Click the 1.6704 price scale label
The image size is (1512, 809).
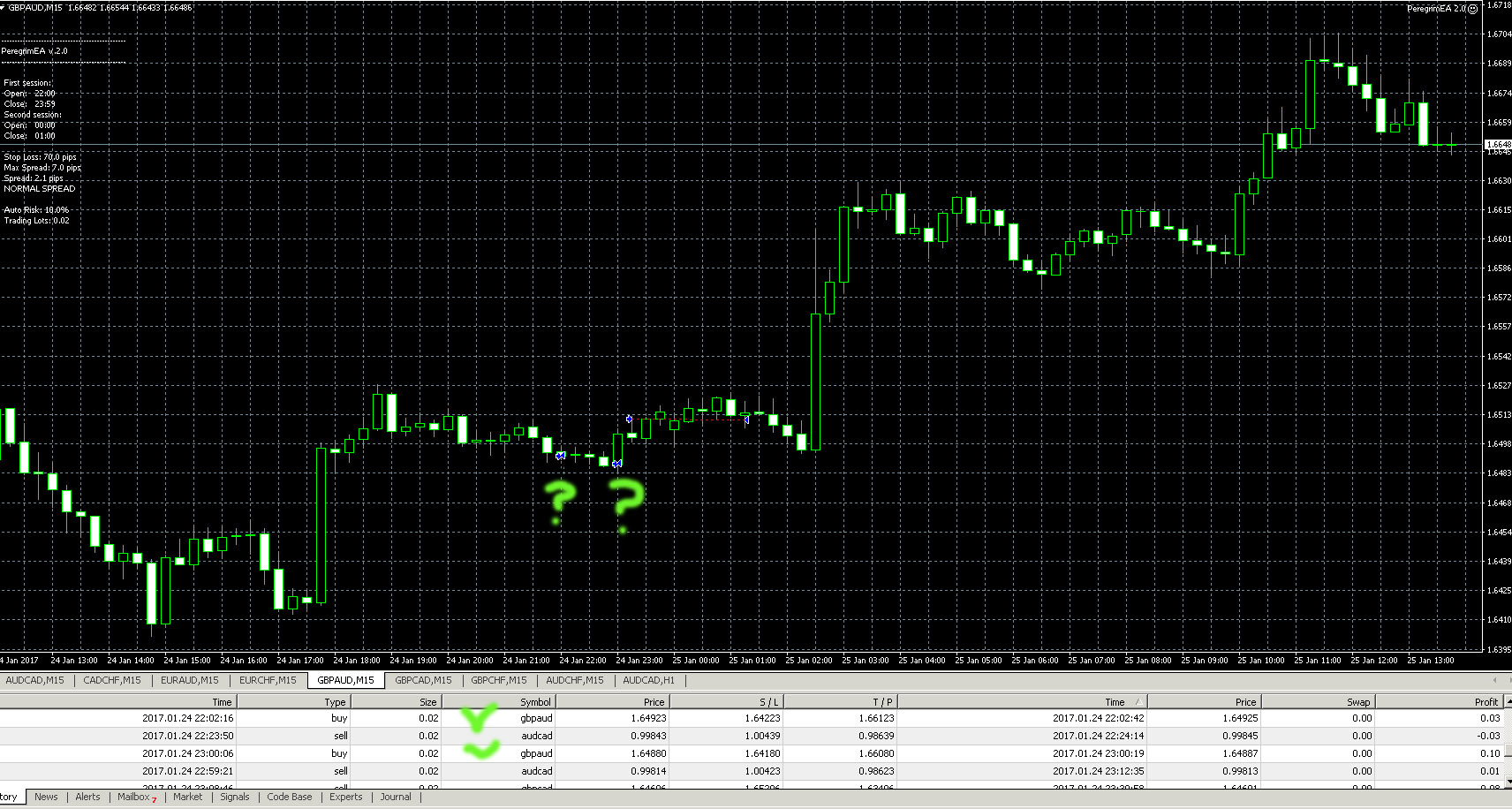pos(1499,34)
